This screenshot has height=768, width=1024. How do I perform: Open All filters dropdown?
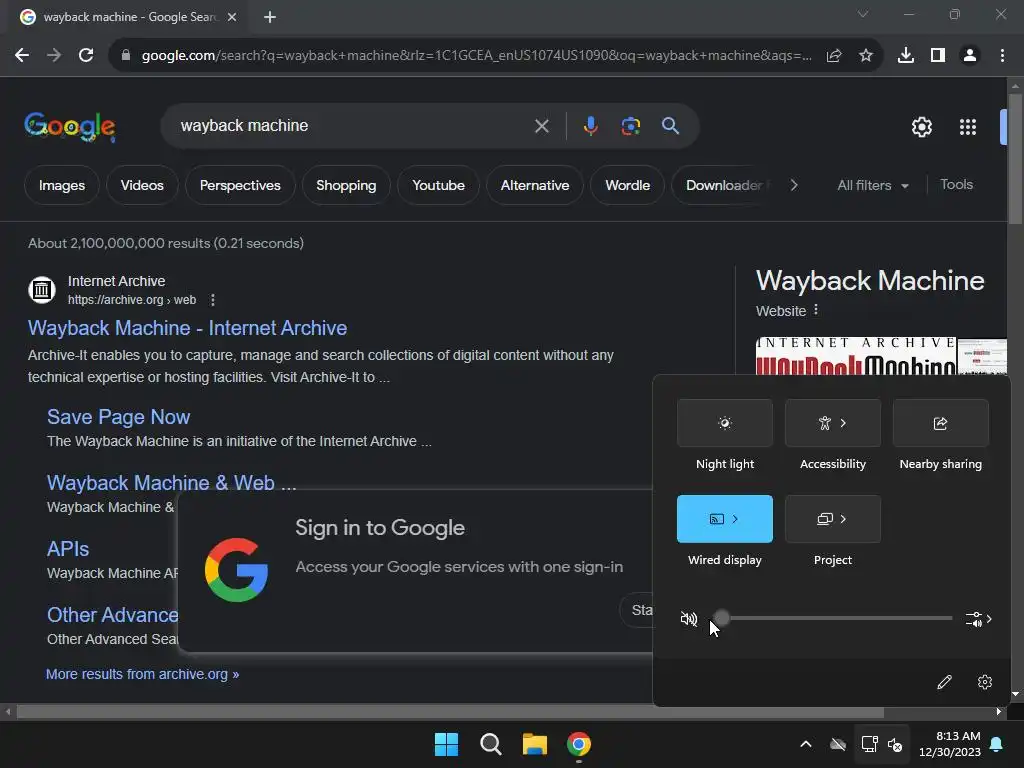872,185
